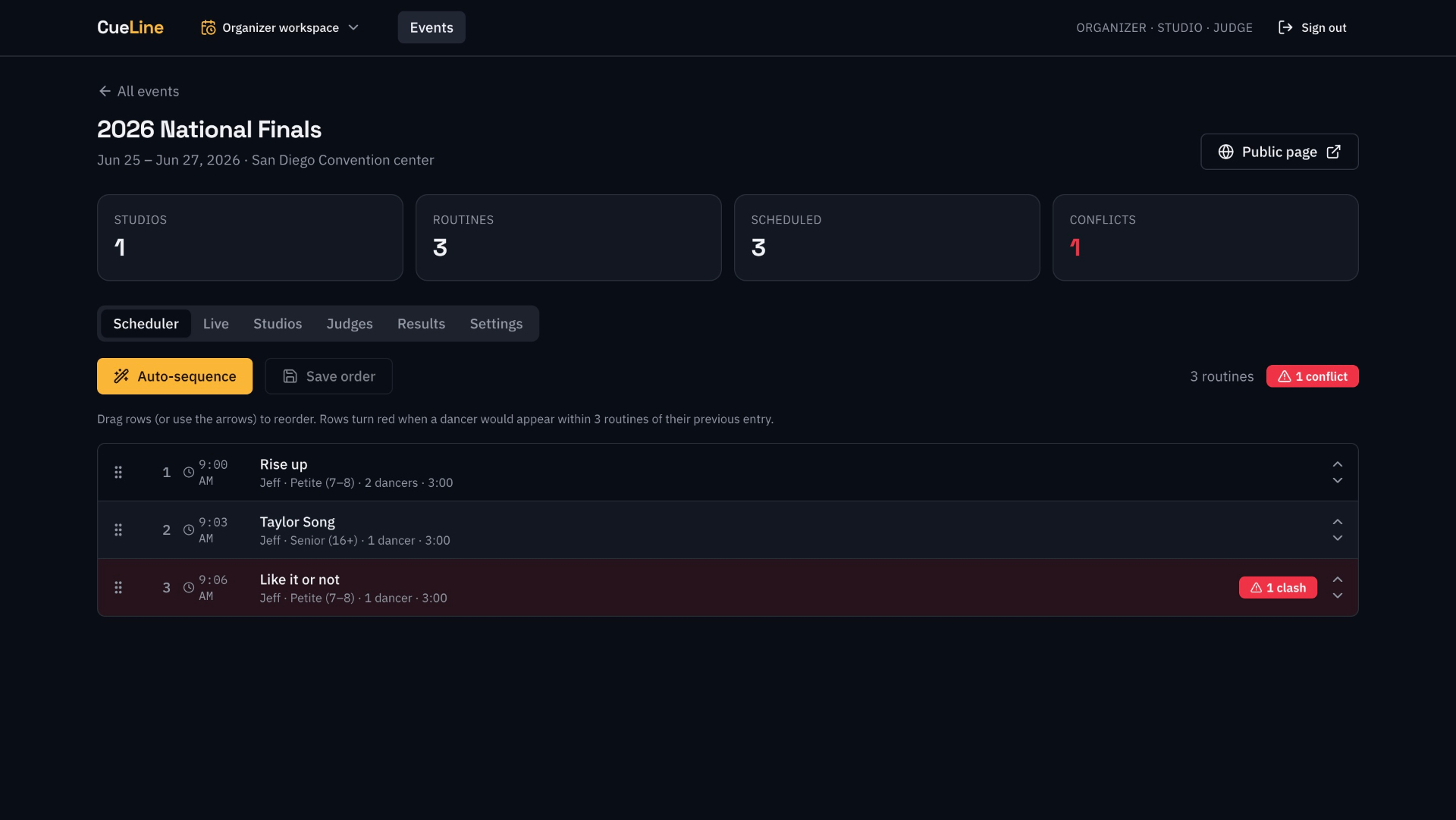
Task: Click the globe icon on Public page
Action: (1225, 152)
